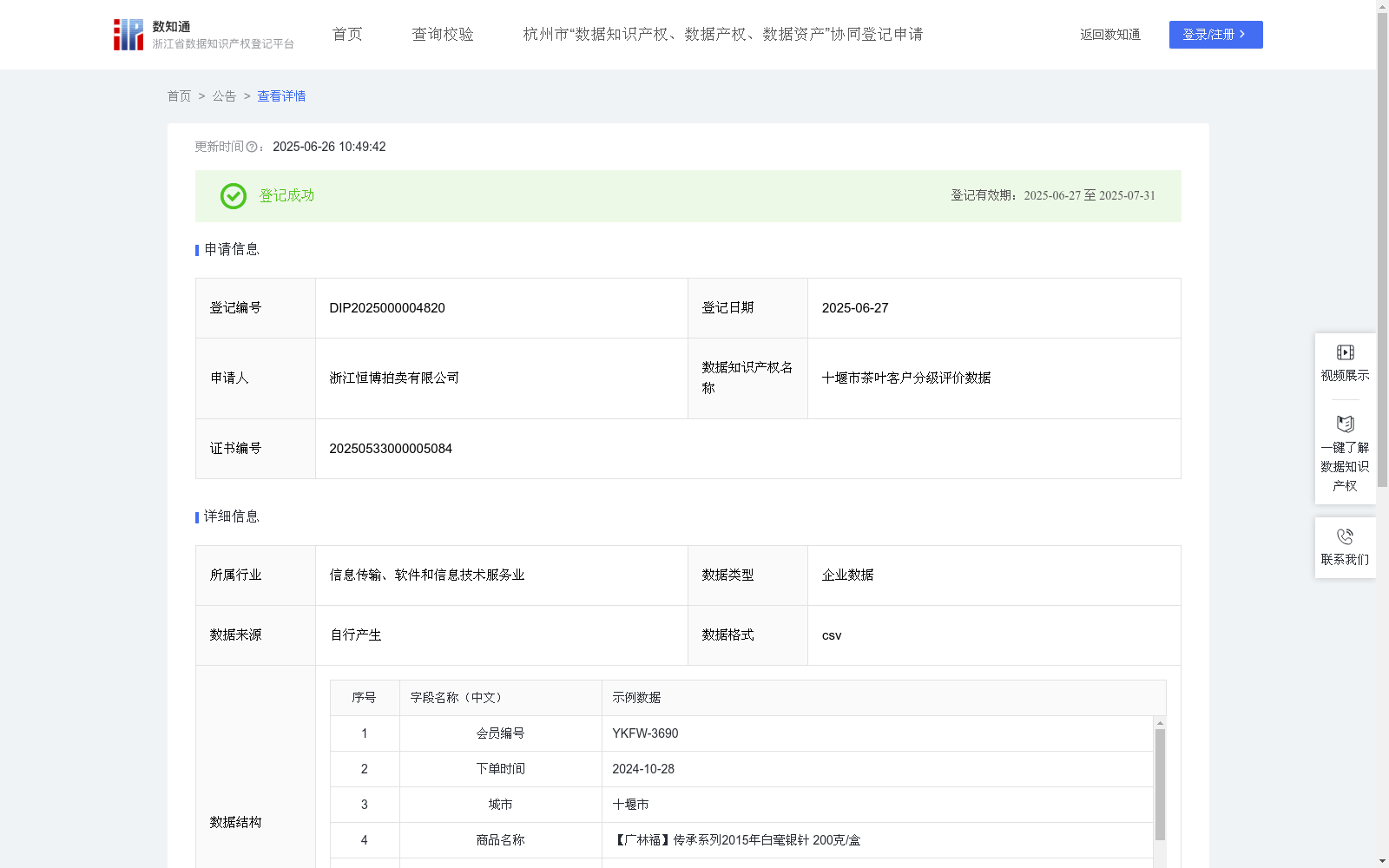This screenshot has height=868, width=1389.
Task: Click the page vertical scrollbar thumb
Action: pyautogui.click(x=1382, y=249)
